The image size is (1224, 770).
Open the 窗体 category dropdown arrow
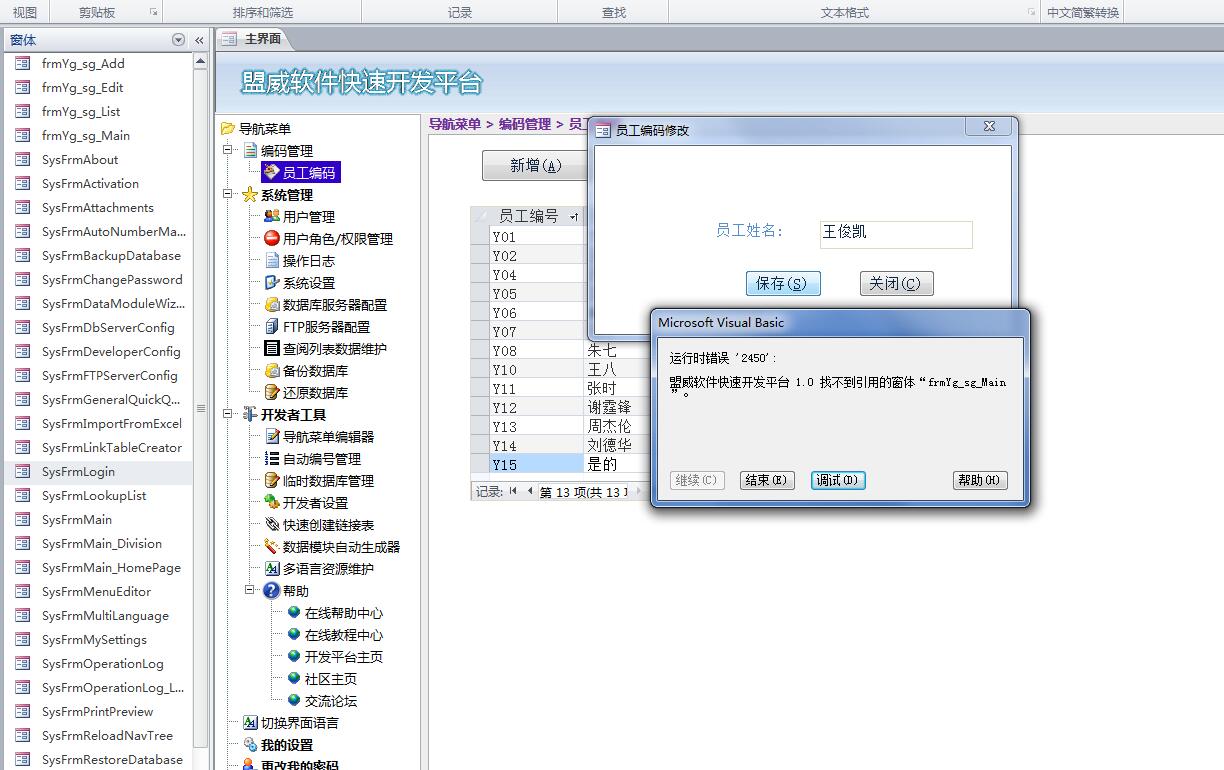(179, 40)
